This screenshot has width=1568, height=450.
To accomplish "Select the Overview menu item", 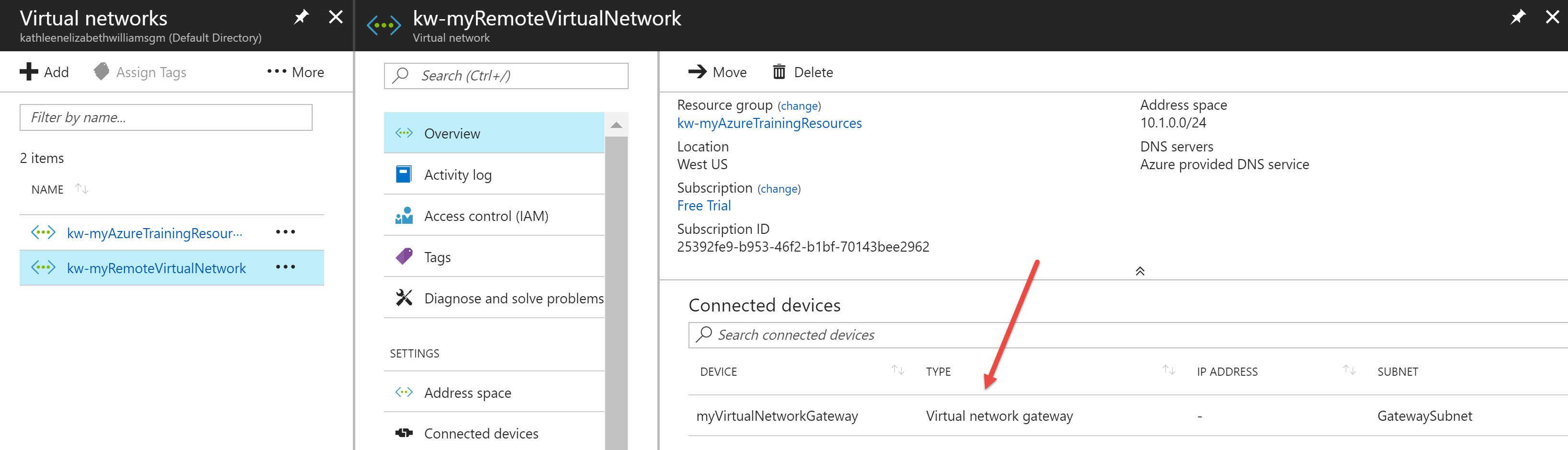I will [x=494, y=133].
